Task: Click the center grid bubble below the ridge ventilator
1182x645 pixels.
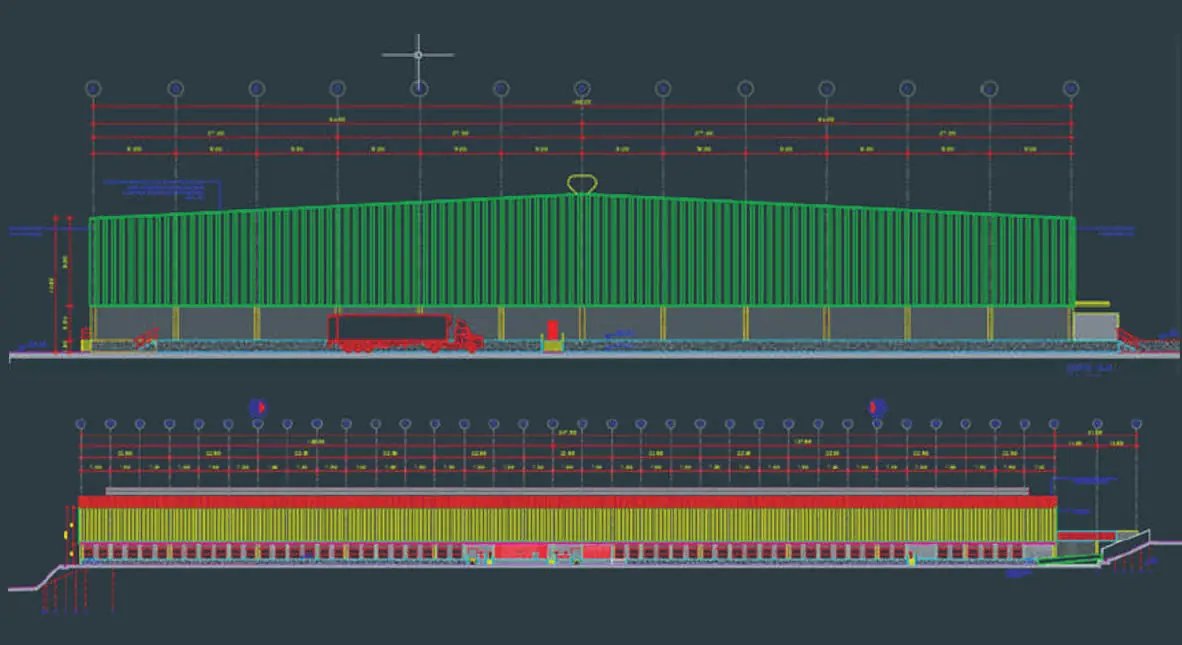Action: tap(582, 89)
